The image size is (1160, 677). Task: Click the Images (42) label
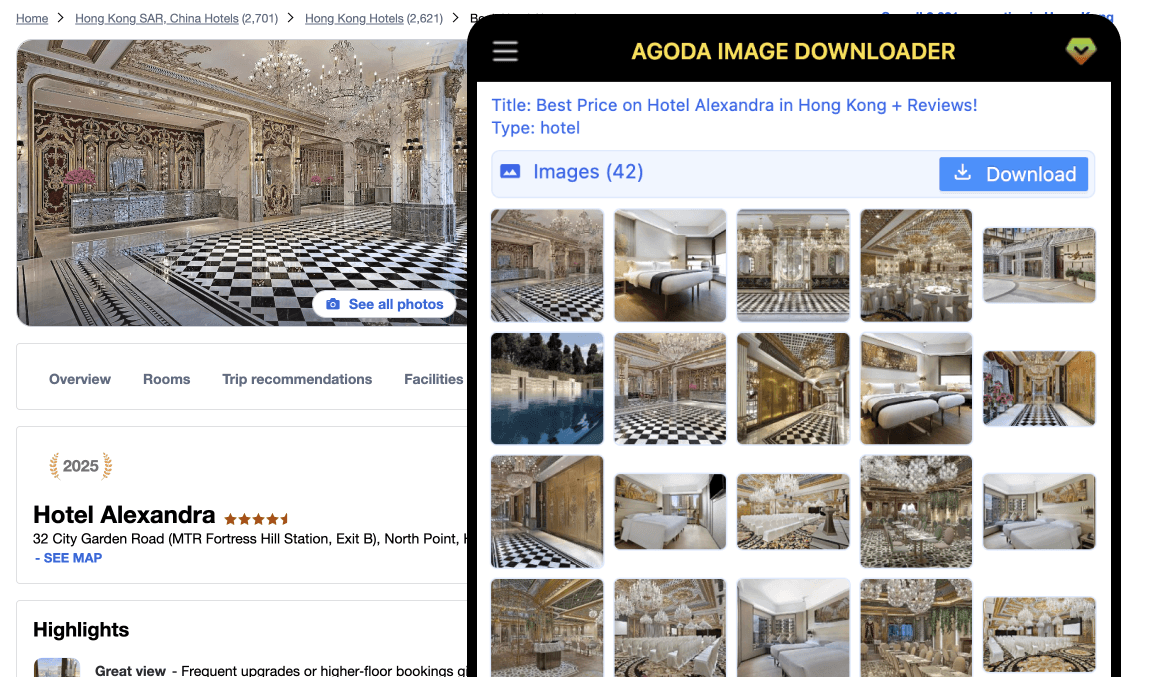(588, 172)
